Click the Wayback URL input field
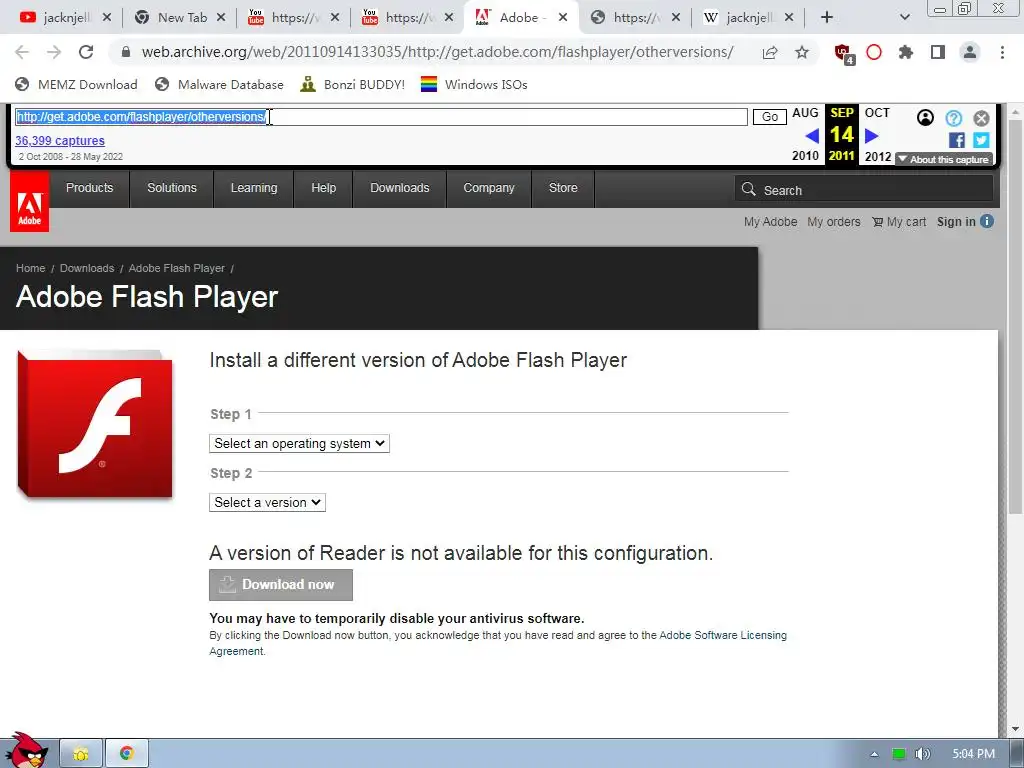 click(381, 117)
